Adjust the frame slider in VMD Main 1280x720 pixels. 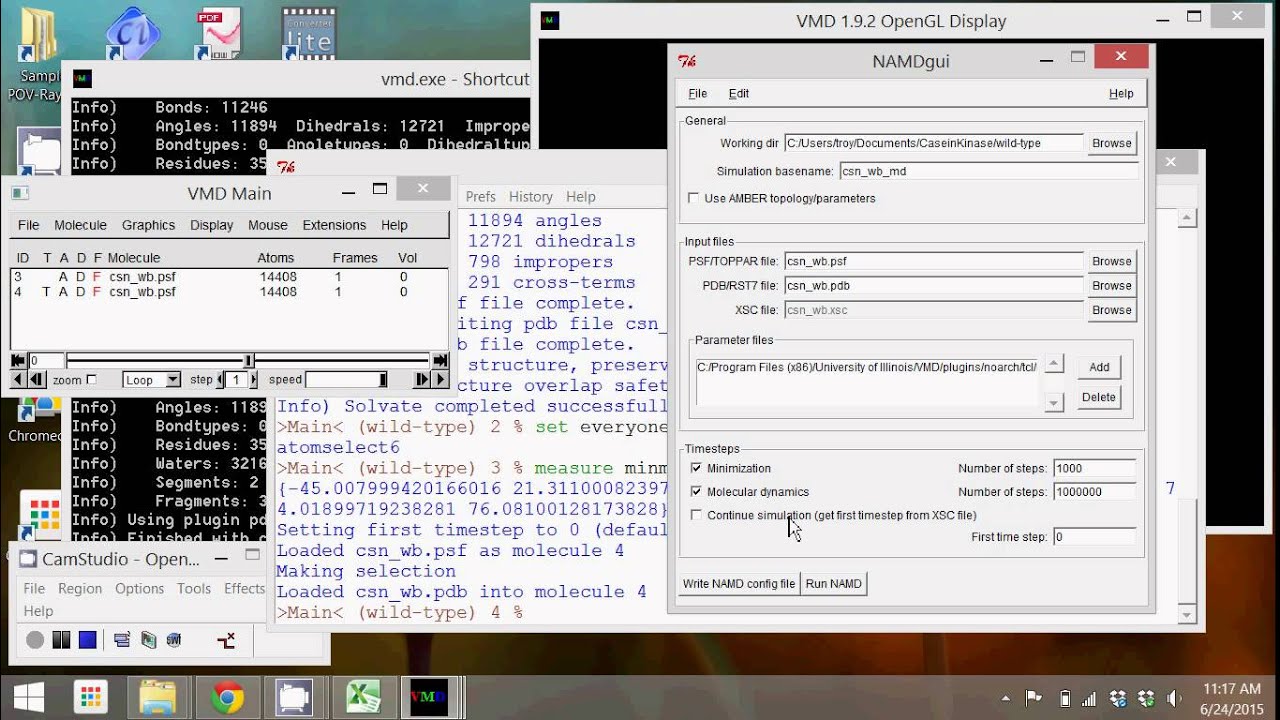click(248, 360)
